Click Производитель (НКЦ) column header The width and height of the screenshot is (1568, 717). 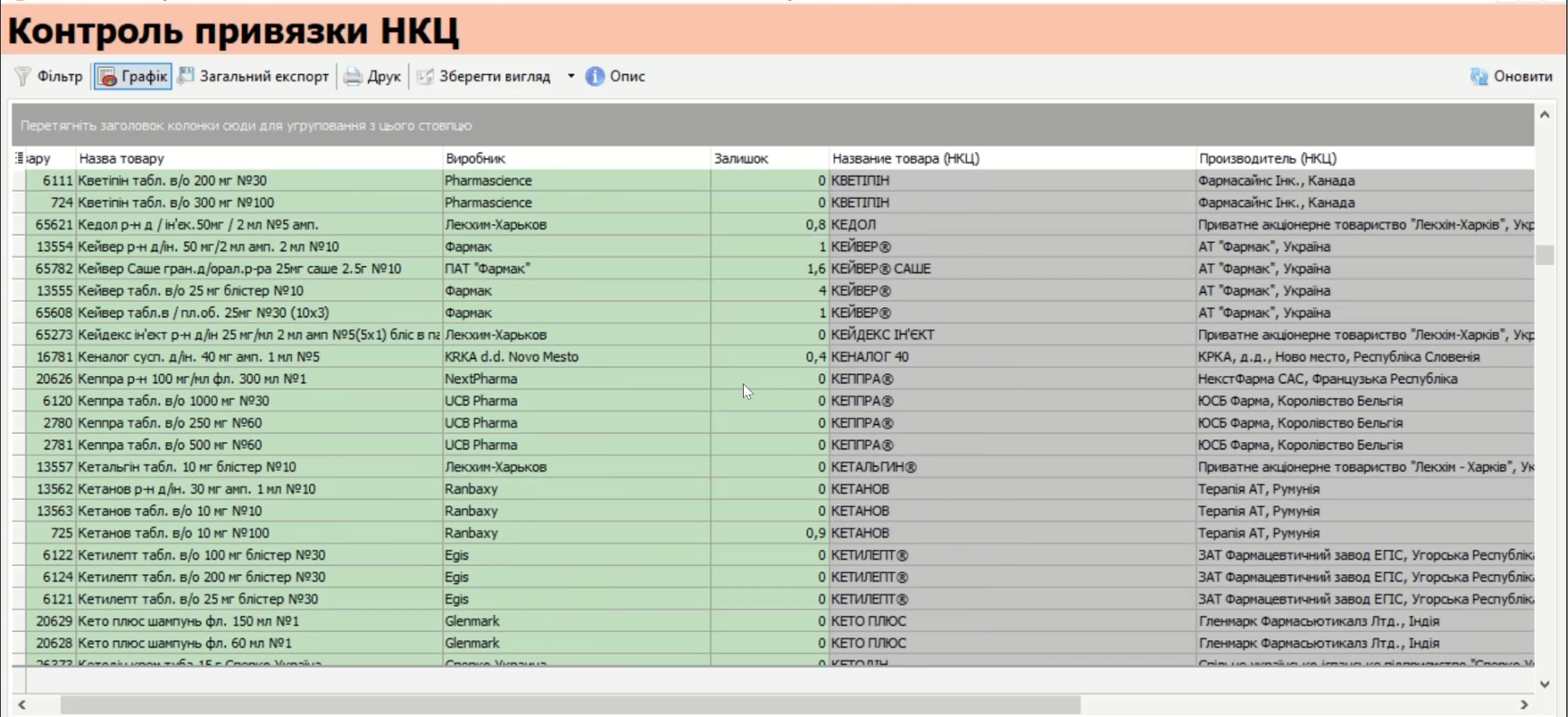point(1267,158)
